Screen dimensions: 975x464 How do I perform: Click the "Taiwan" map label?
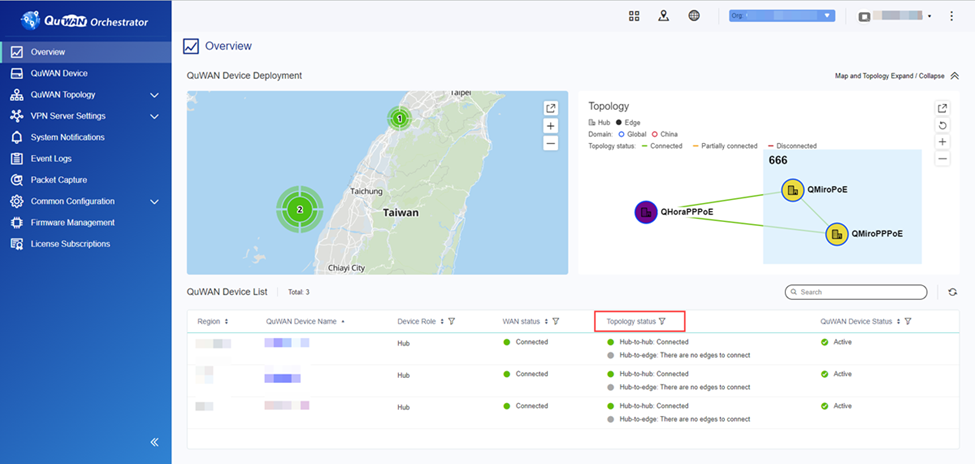click(x=400, y=213)
